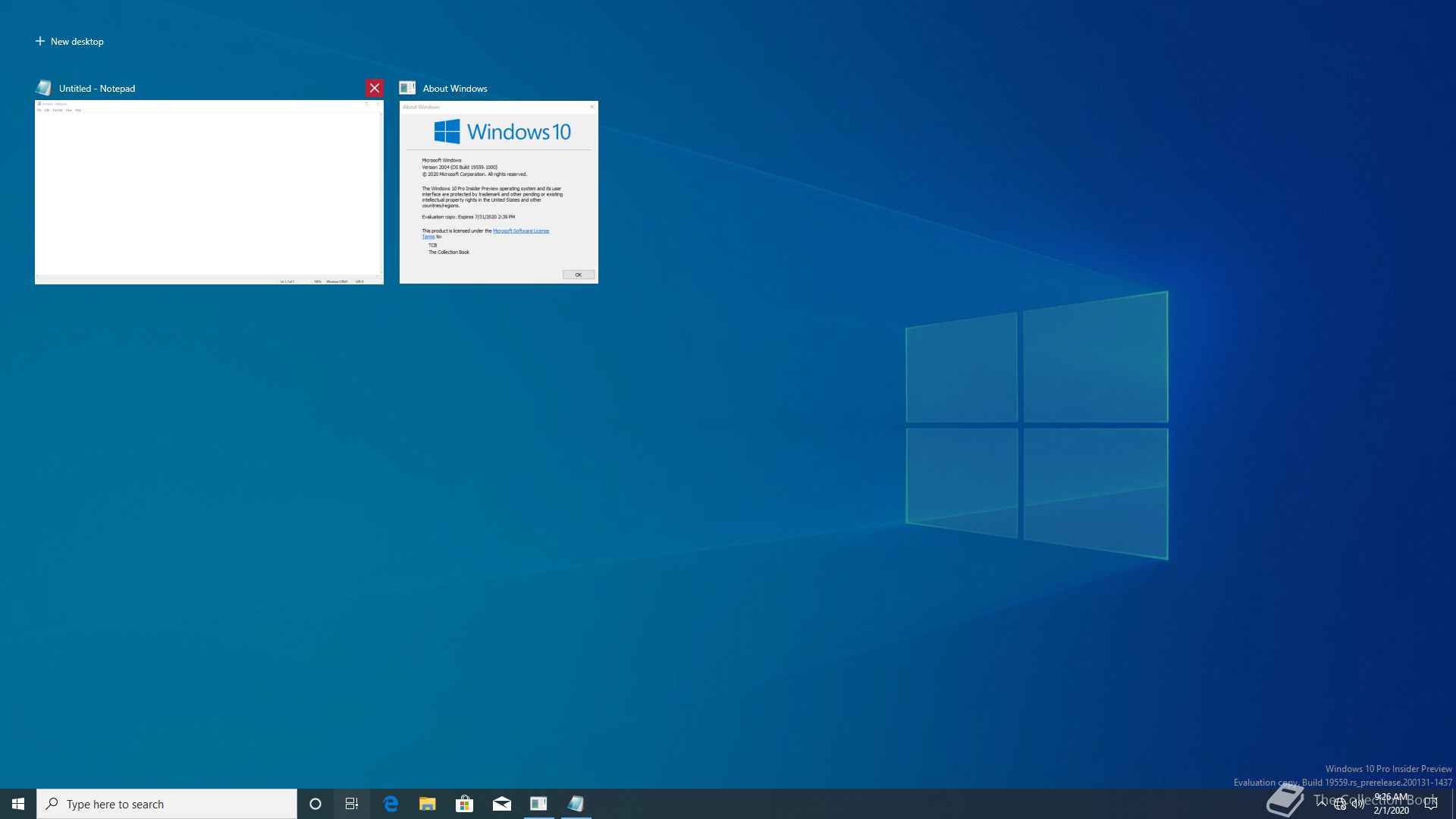Switch to winver taskbar icon
The image size is (1456, 819).
point(539,804)
